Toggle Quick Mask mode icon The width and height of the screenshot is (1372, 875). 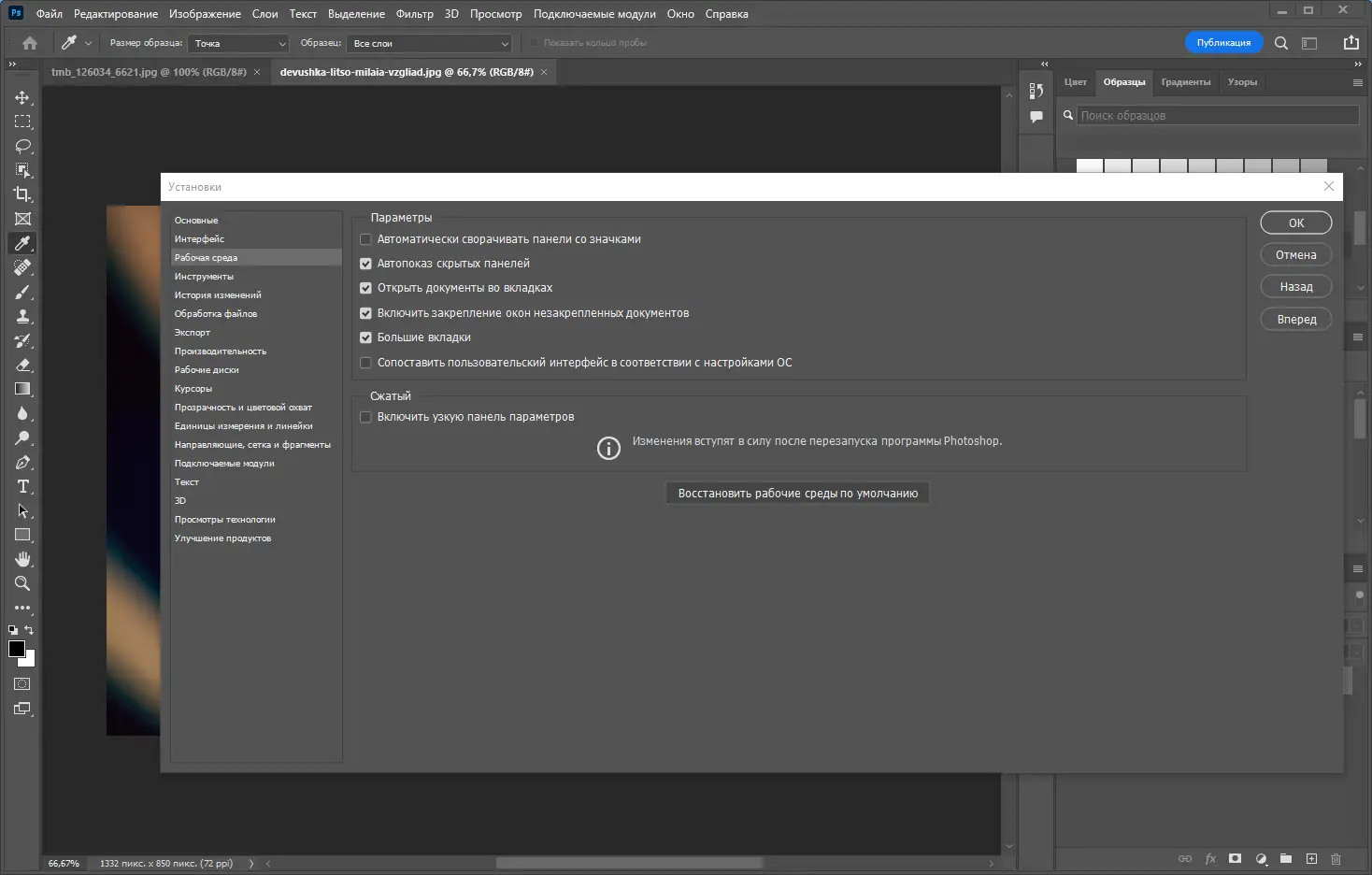22,684
